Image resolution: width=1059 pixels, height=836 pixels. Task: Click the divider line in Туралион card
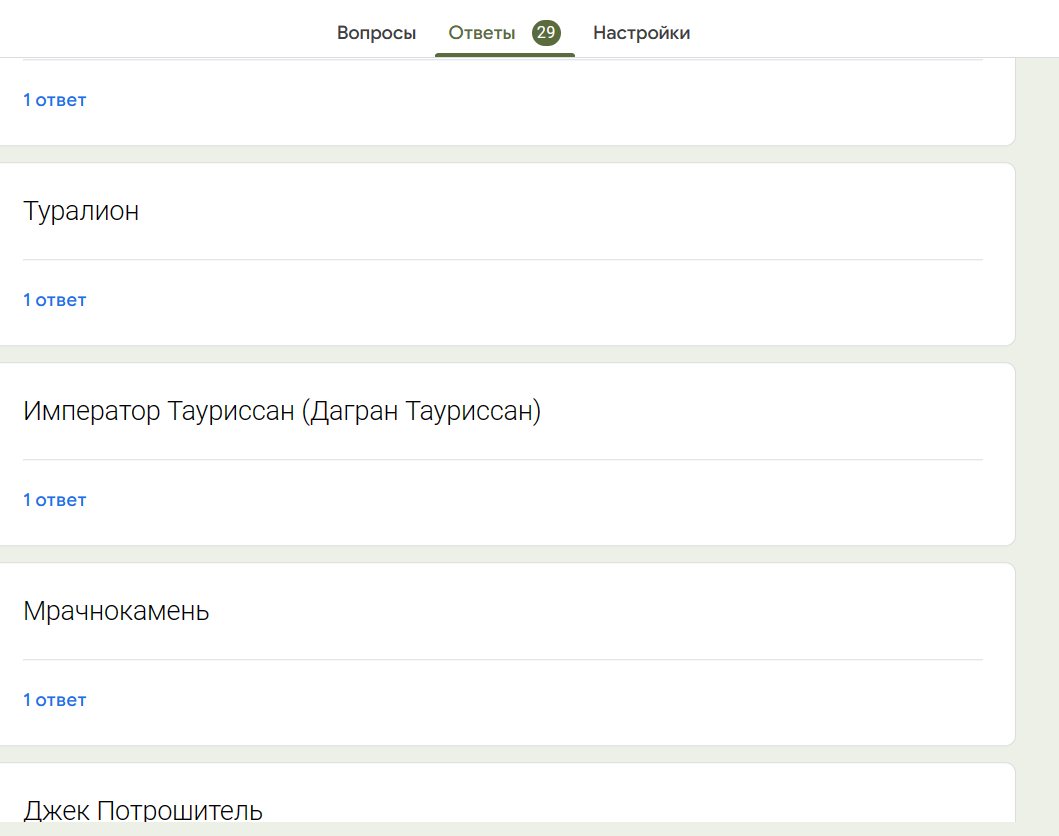pos(502,260)
